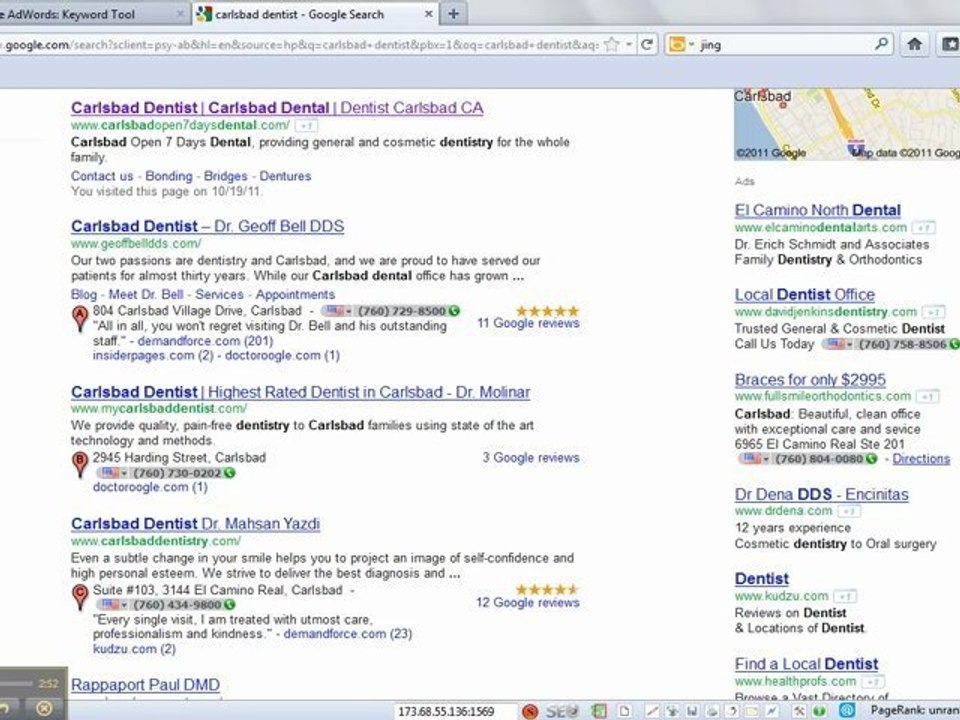Click the SEO toolbar icon in status bar
960x720 pixels.
[x=562, y=711]
